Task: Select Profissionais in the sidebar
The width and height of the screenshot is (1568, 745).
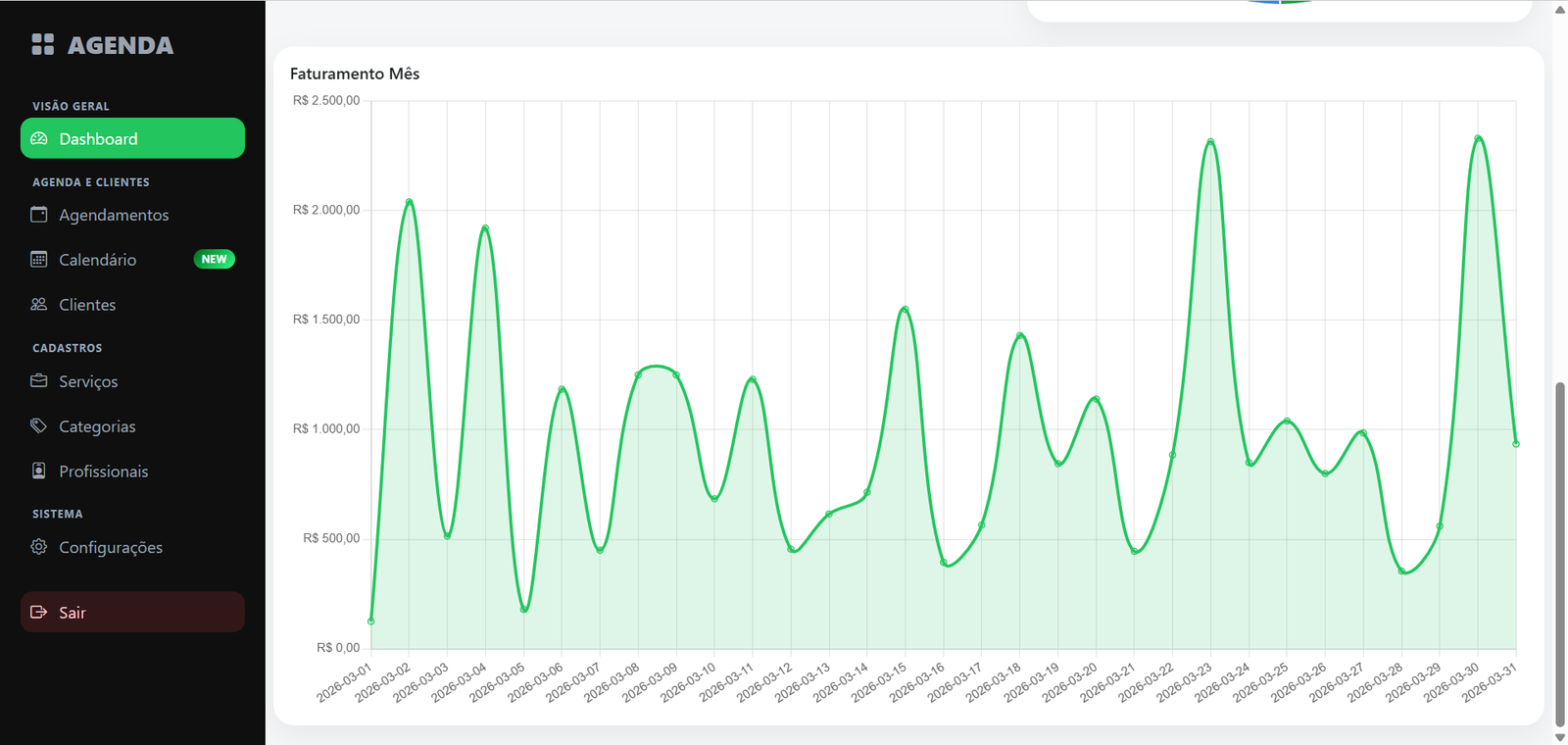Action: (x=103, y=472)
